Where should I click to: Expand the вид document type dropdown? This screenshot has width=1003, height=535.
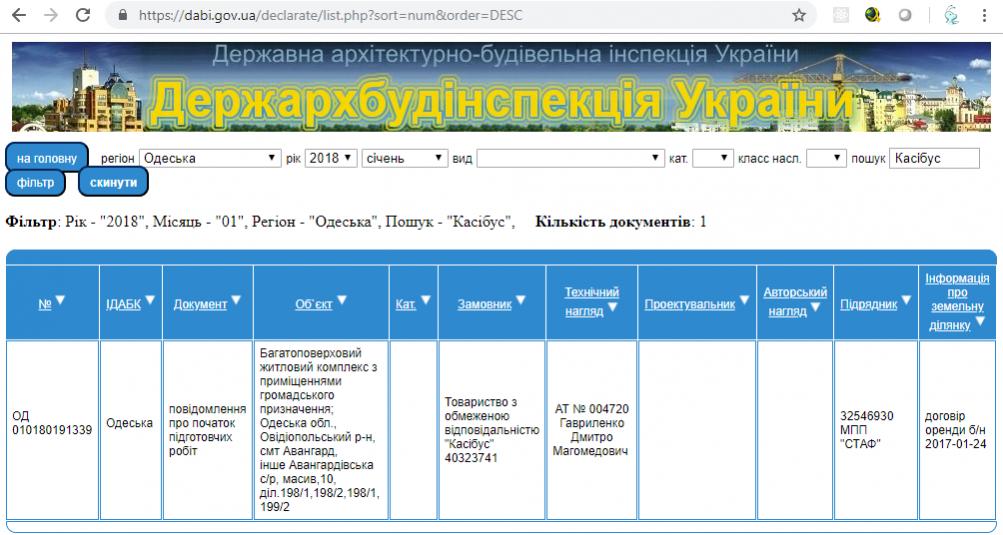570,158
